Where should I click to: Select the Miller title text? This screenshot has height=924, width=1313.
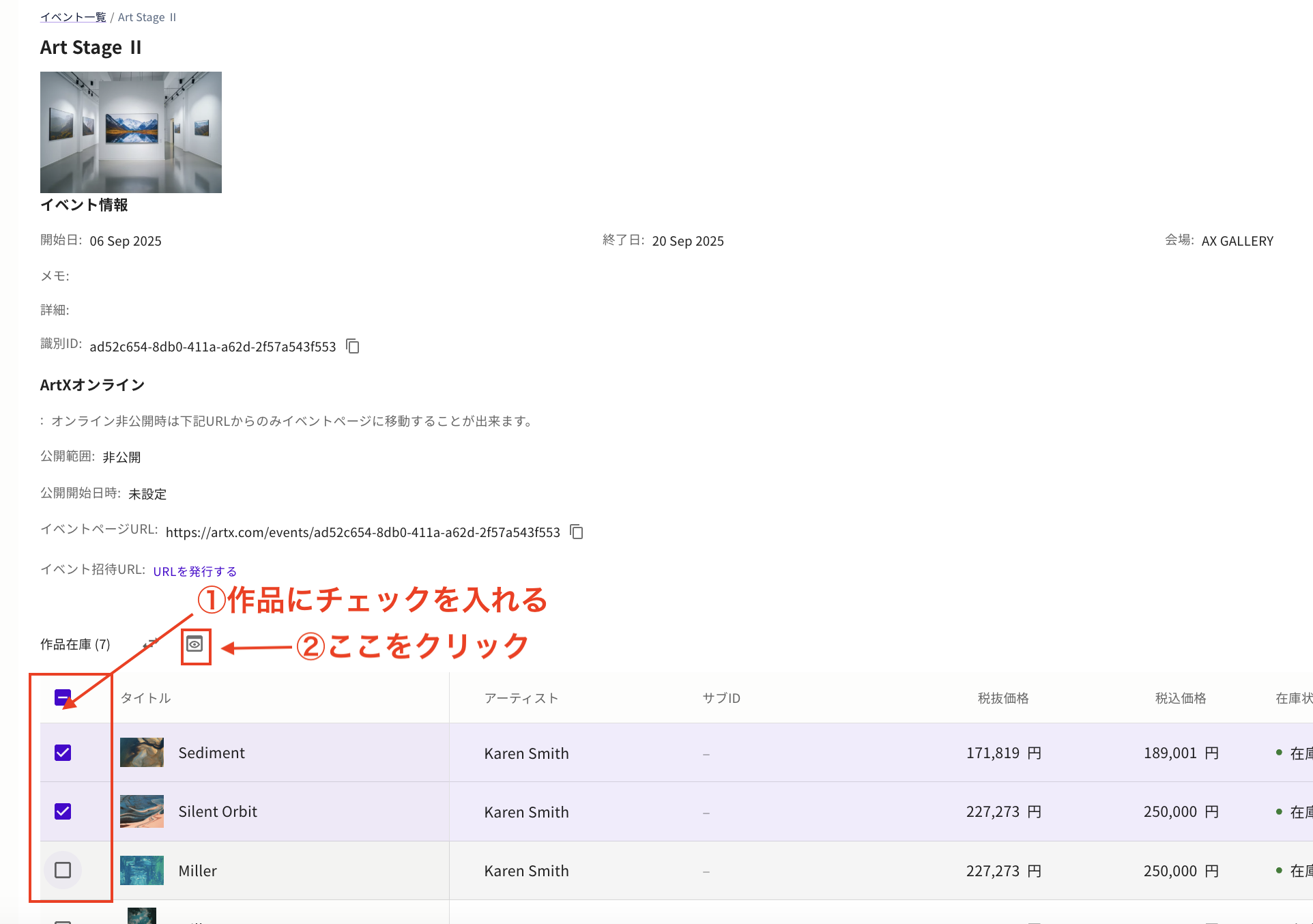[198, 871]
